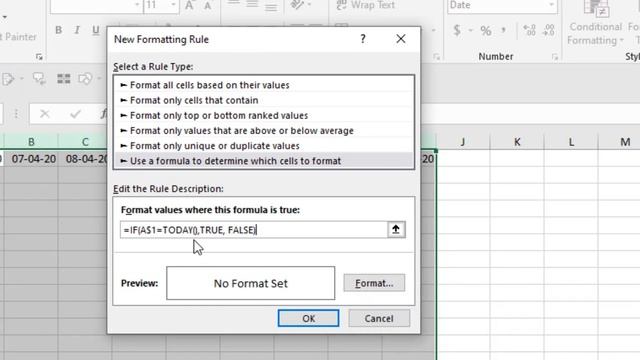
Task: Click cell containing 08-04-20
Action: coord(83,159)
